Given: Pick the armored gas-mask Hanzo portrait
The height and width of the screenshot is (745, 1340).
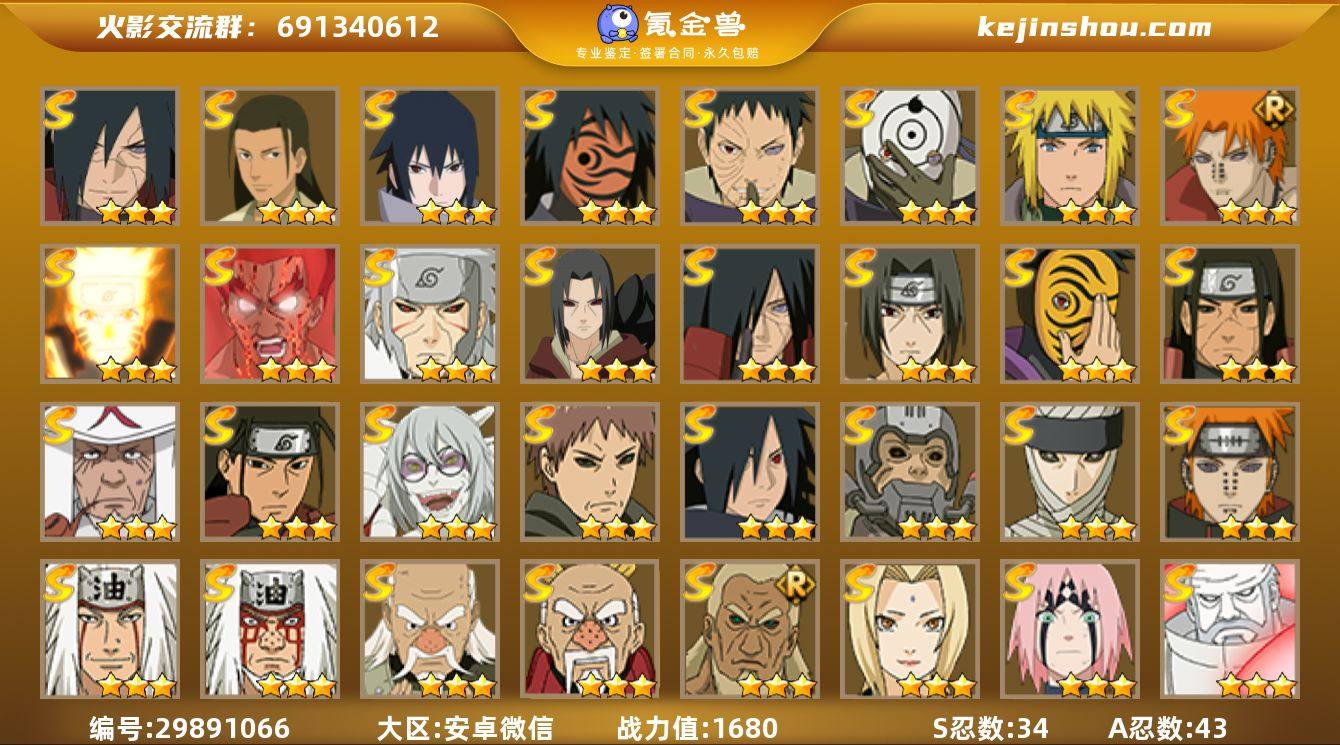Looking at the screenshot, I should [x=910, y=472].
